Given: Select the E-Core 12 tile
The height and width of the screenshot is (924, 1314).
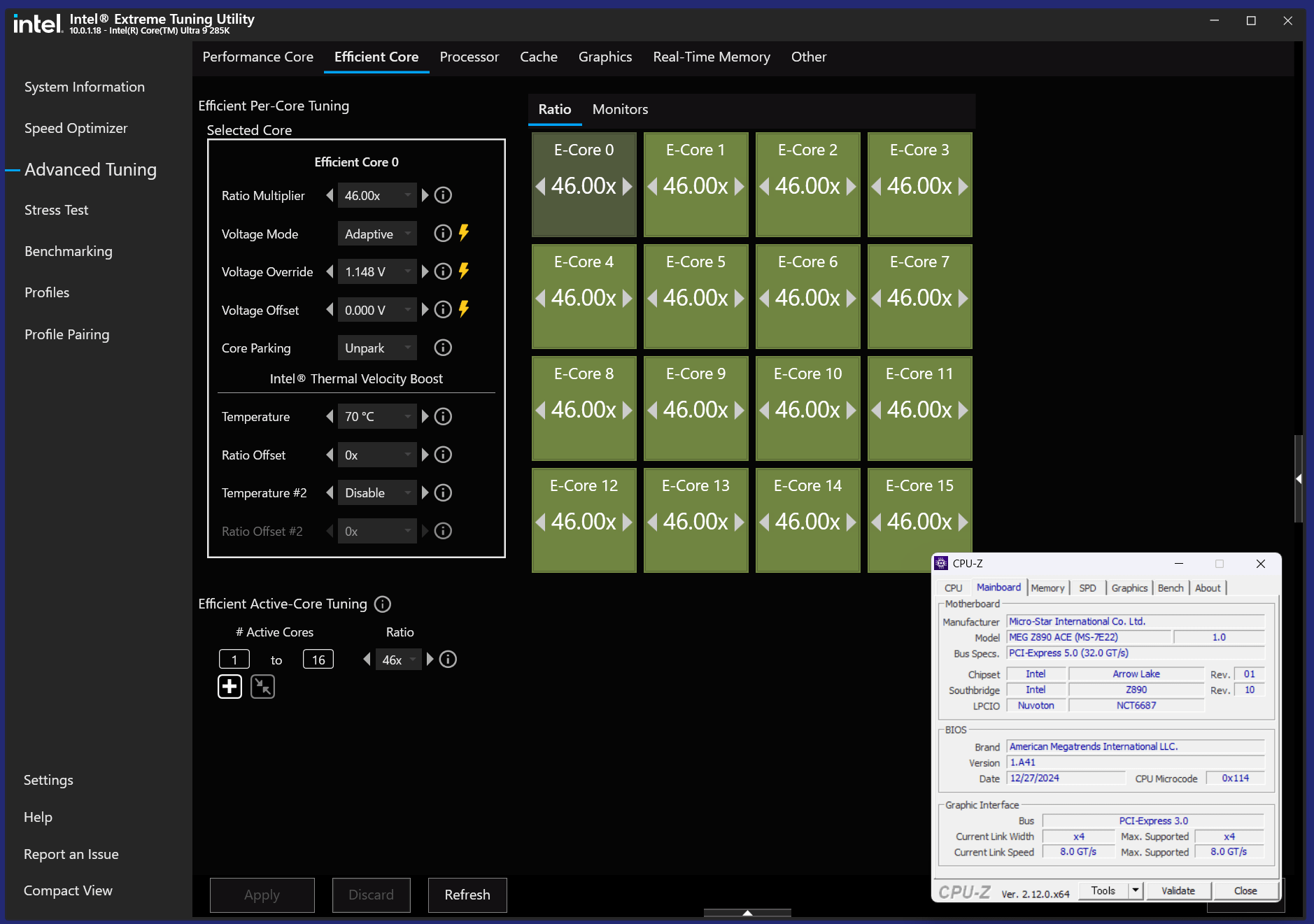Looking at the screenshot, I should 584,520.
